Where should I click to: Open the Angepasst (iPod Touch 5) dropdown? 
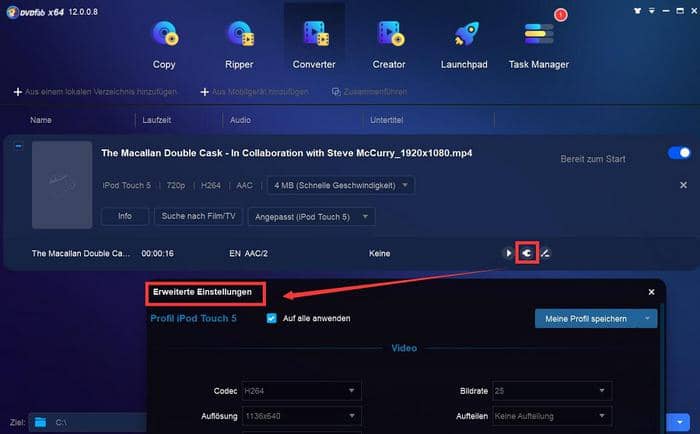coord(311,217)
